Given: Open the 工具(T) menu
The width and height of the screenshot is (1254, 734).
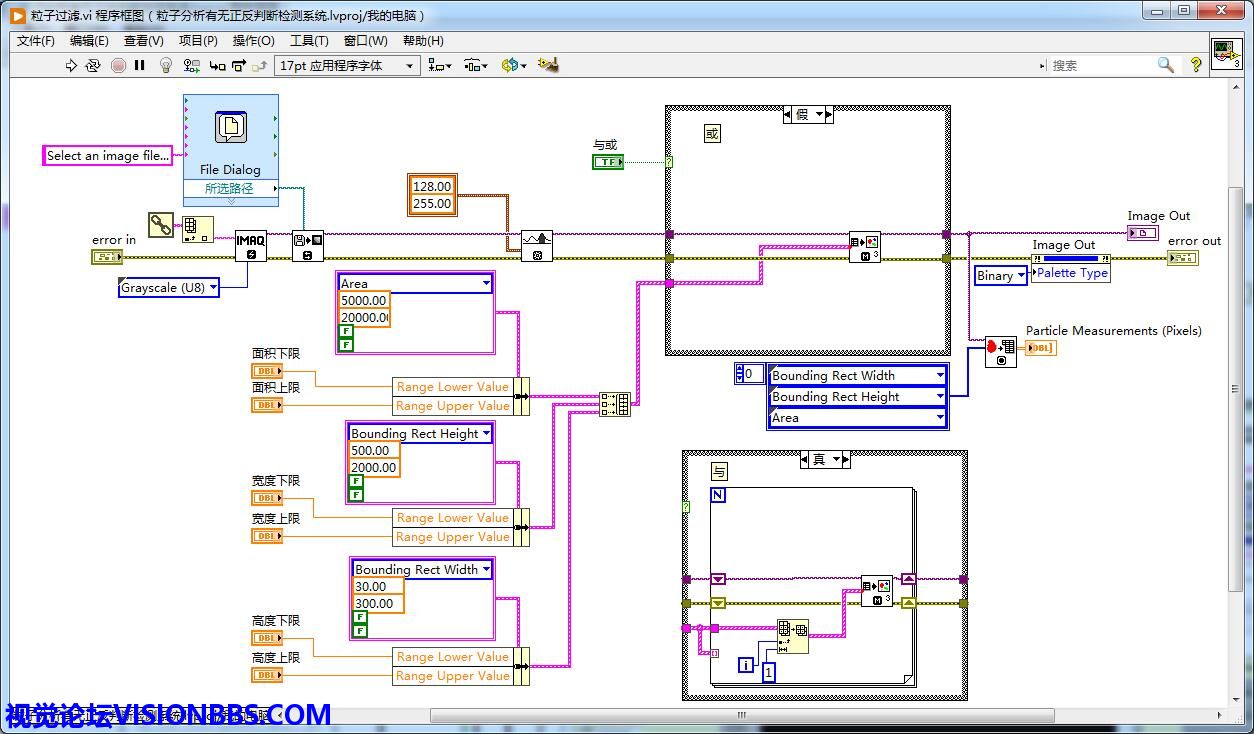Looking at the screenshot, I should coord(309,41).
